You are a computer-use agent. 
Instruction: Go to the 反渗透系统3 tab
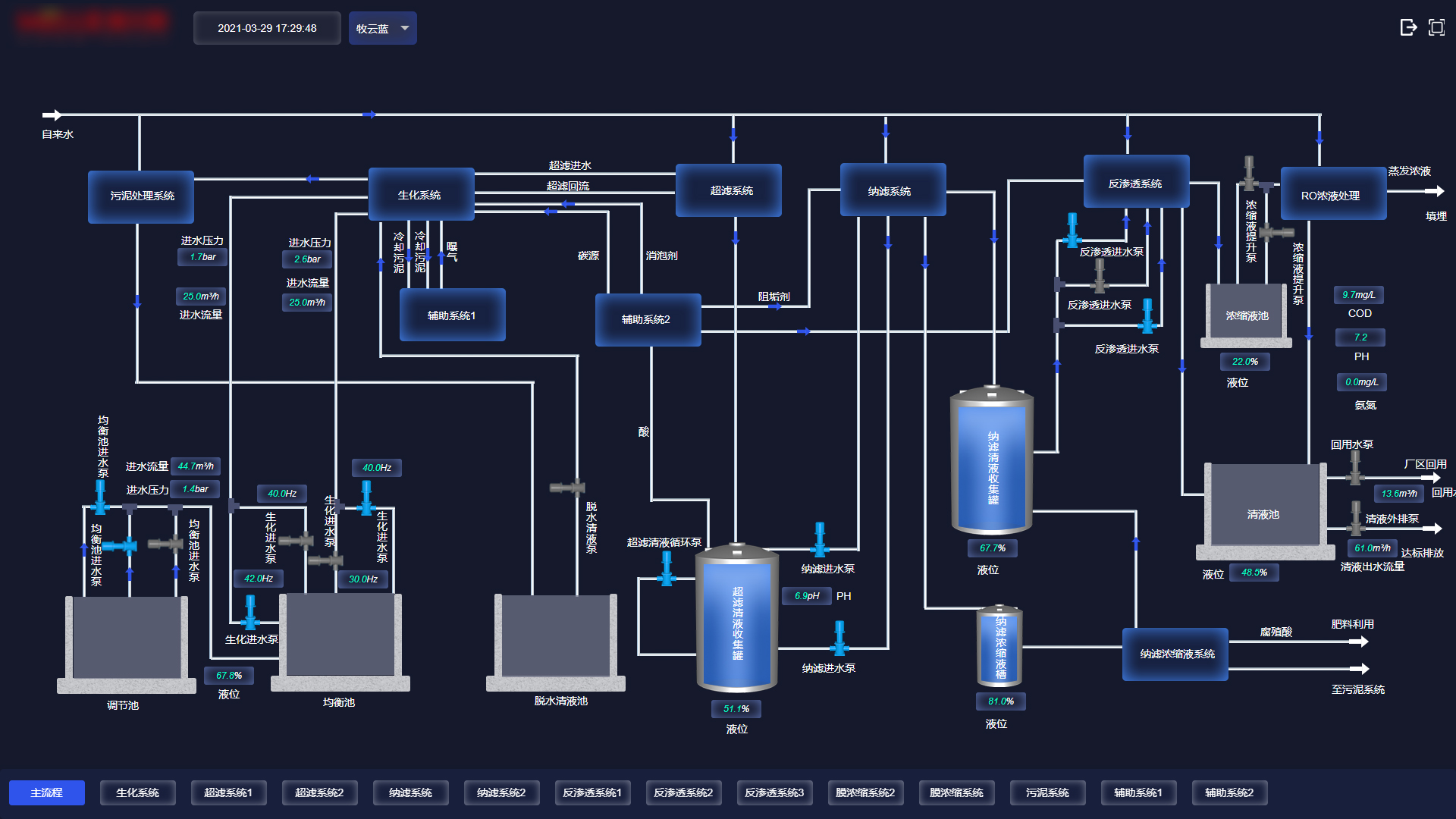pos(774,792)
